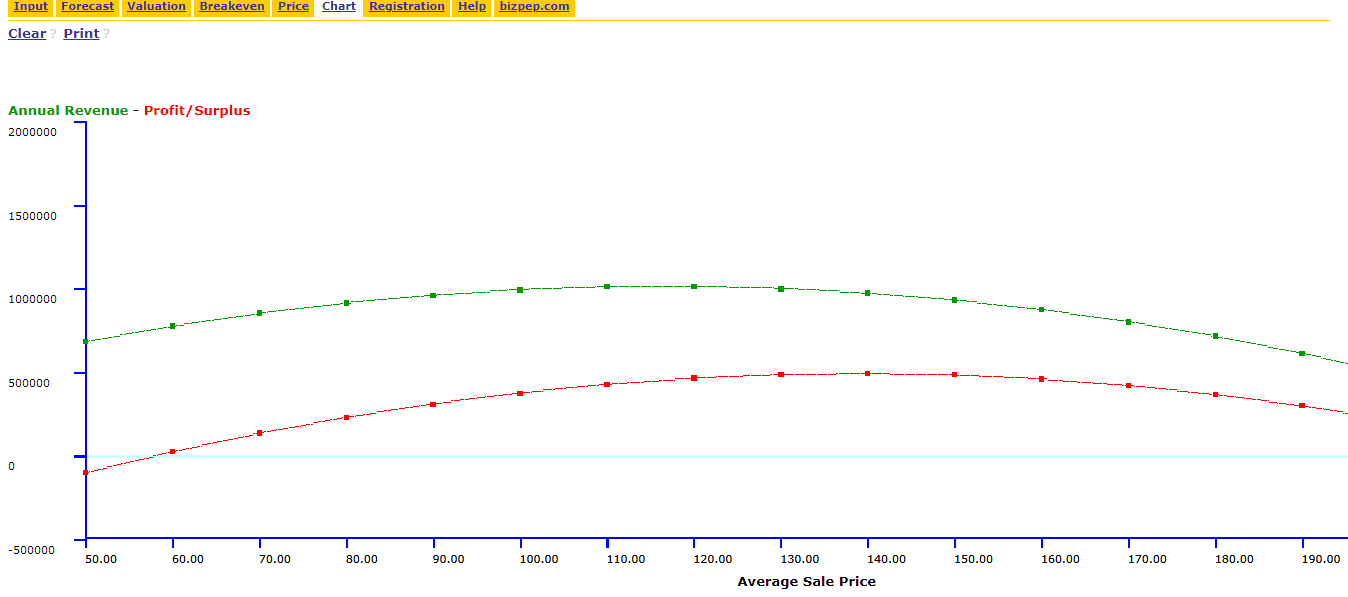Image resolution: width=1348 pixels, height=597 pixels.
Task: Click the help question mark beside Clear
Action: tap(53, 33)
